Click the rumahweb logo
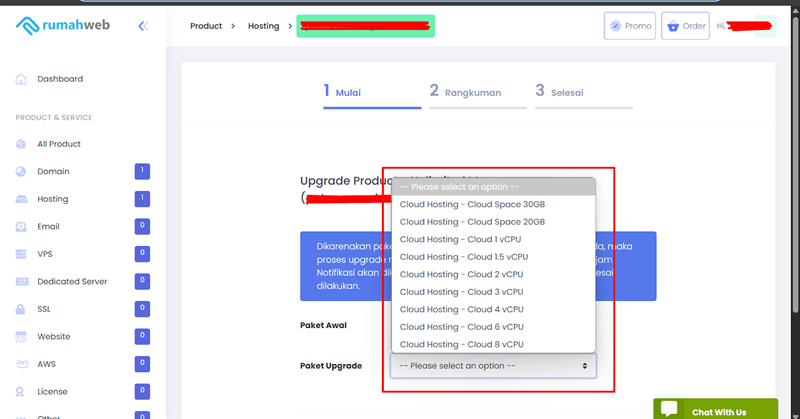This screenshot has height=419, width=800. [x=63, y=26]
